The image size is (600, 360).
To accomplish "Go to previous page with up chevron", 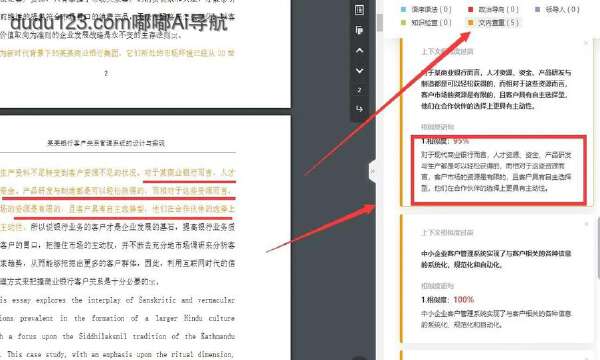I will coord(359,50).
